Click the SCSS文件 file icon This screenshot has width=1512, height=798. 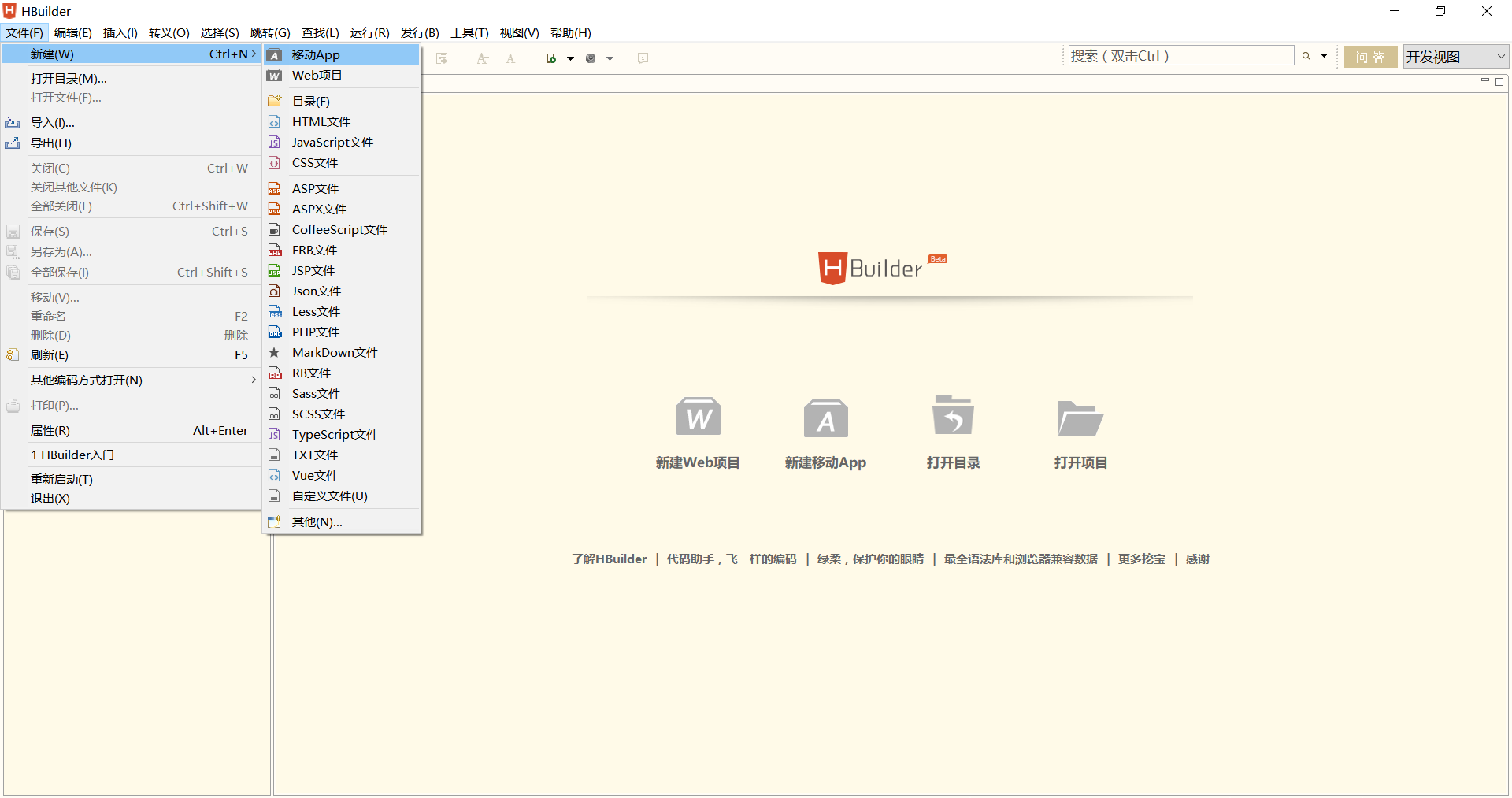click(274, 414)
